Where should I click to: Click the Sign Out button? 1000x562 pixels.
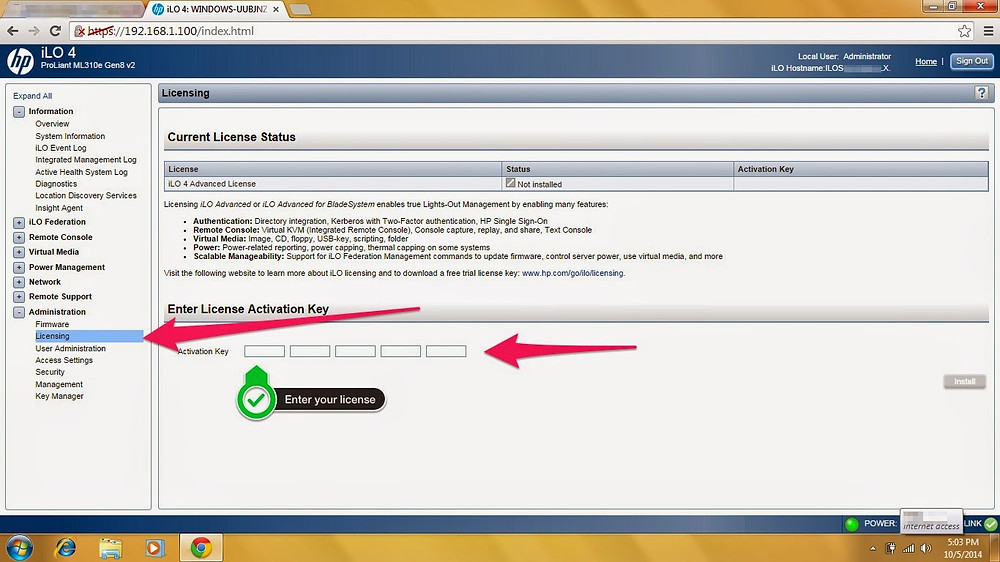click(x=971, y=61)
